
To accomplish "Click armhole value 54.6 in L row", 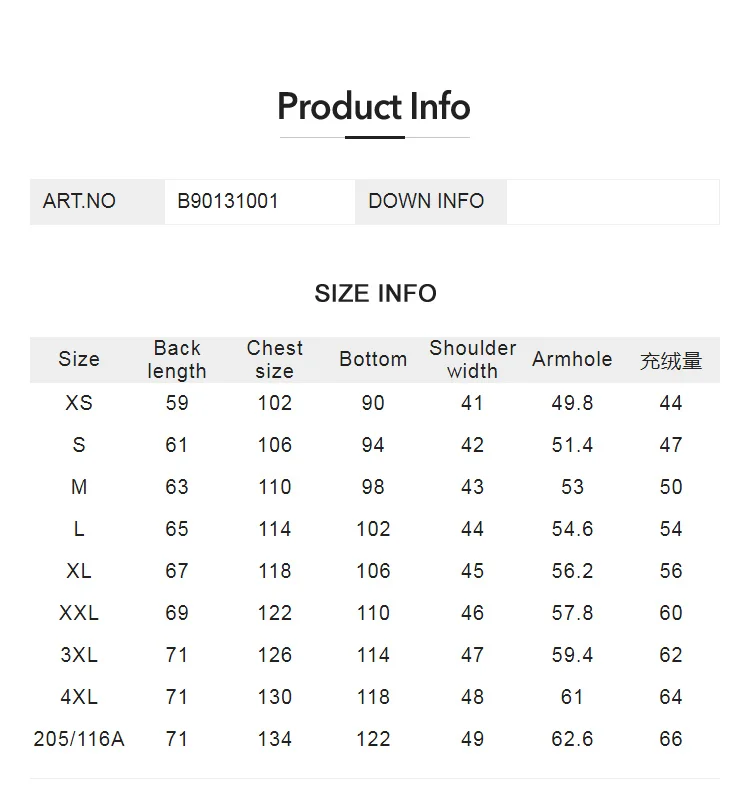I will click(572, 529).
